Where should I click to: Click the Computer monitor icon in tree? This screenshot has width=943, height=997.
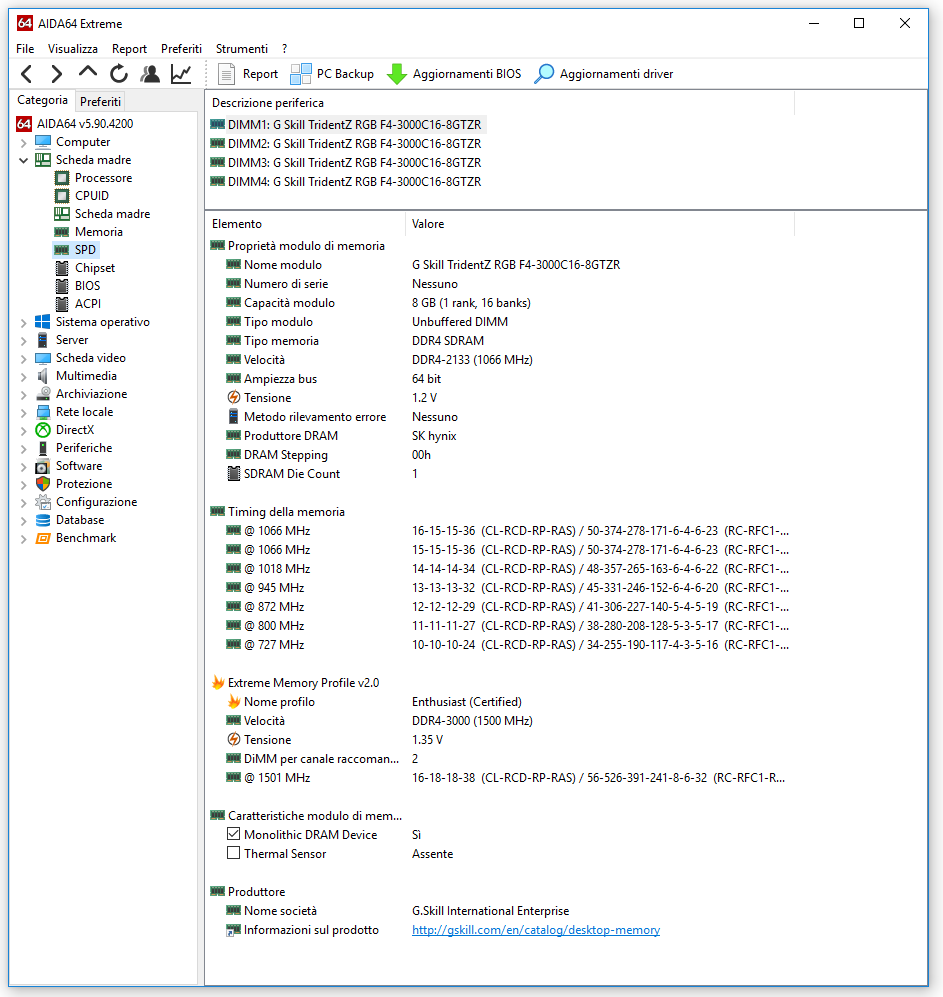click(x=43, y=142)
